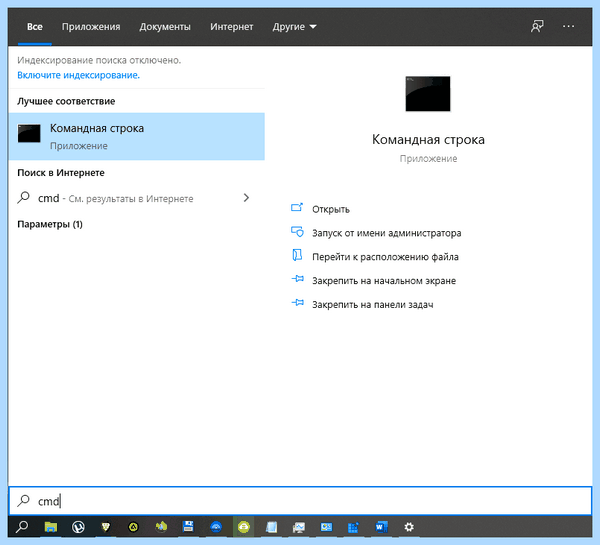The image size is (600, 545).
Task: Click Закрепить на панели задач
Action: click(373, 305)
